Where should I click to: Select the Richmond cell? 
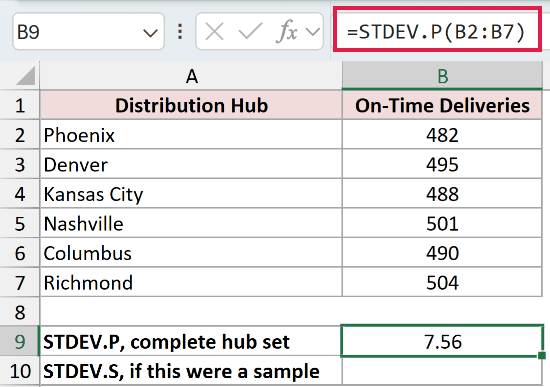click(x=191, y=282)
